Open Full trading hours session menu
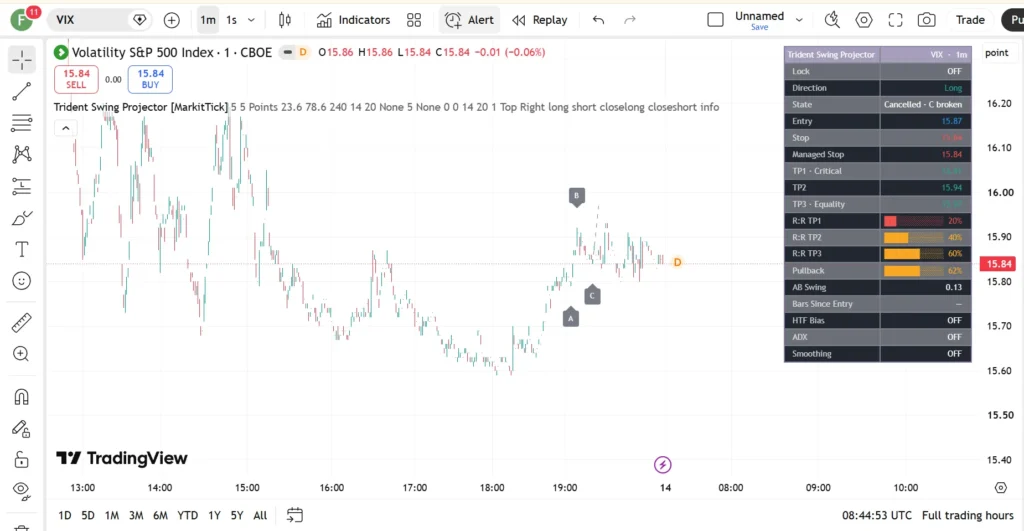Viewport: 1024px width, 531px height. (x=967, y=515)
